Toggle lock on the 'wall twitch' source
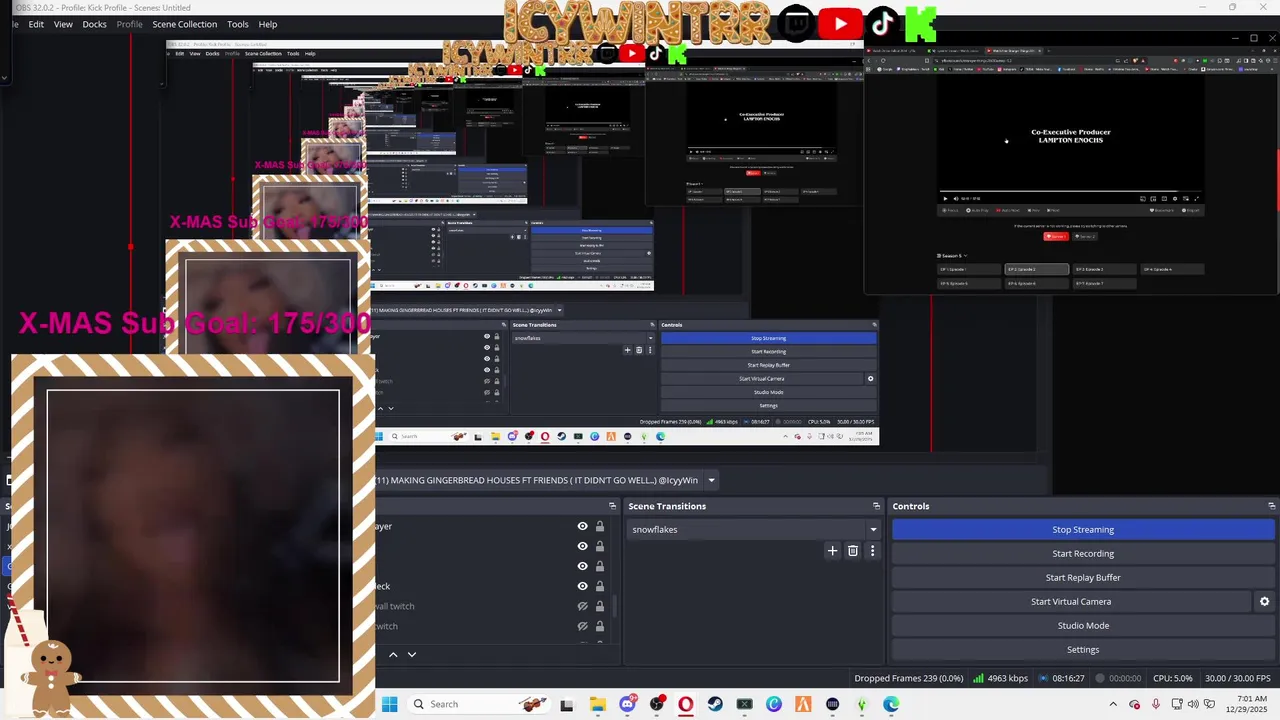The image size is (1280, 720). pyautogui.click(x=600, y=606)
